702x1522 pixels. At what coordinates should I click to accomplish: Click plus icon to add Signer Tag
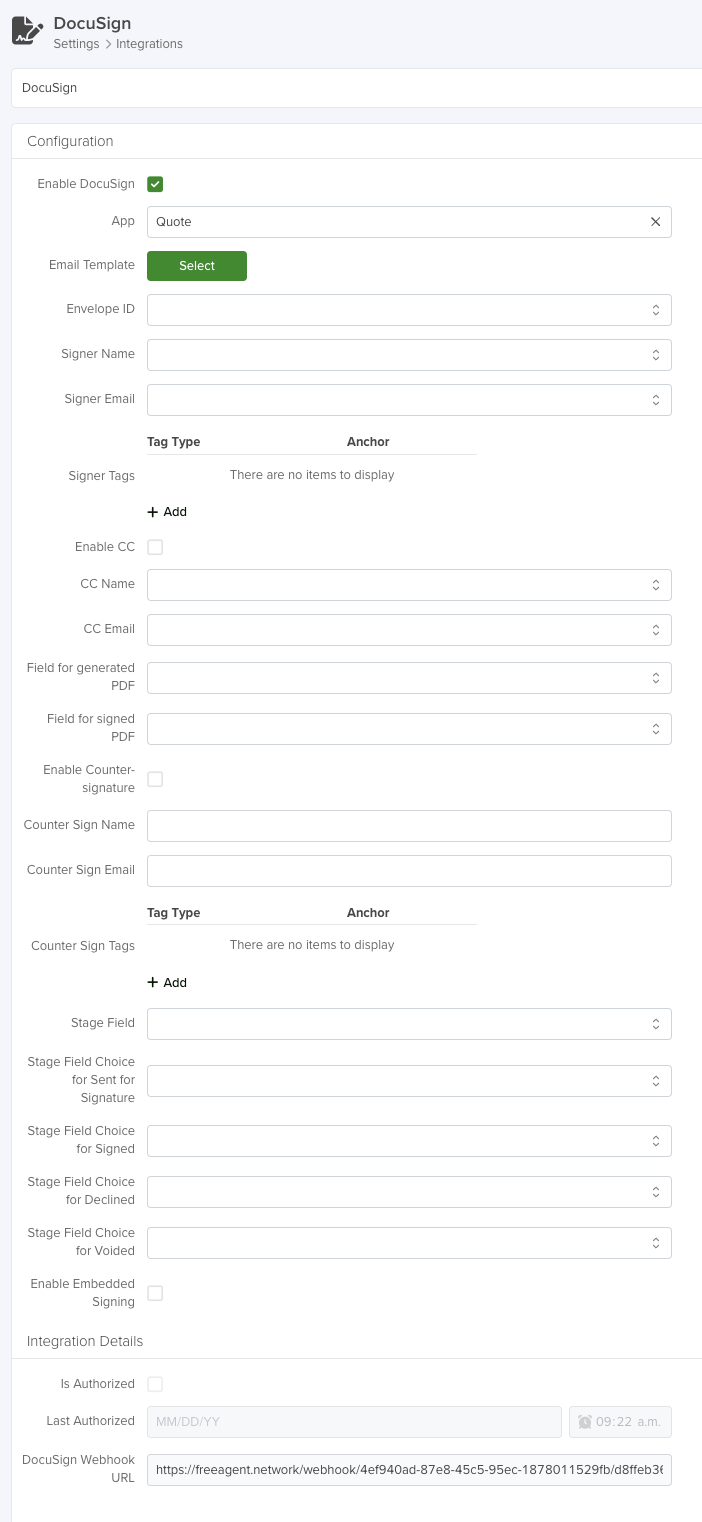153,512
